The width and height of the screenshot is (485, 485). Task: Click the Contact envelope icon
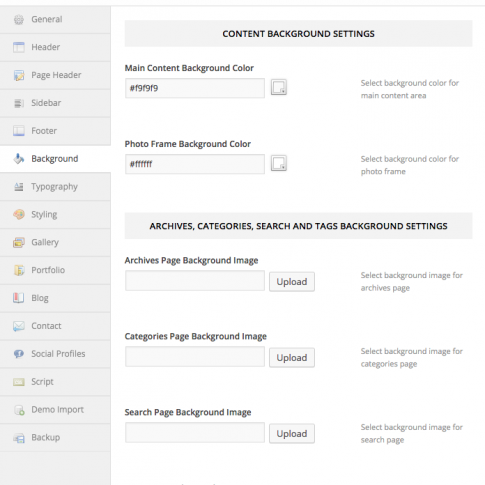(x=19, y=326)
